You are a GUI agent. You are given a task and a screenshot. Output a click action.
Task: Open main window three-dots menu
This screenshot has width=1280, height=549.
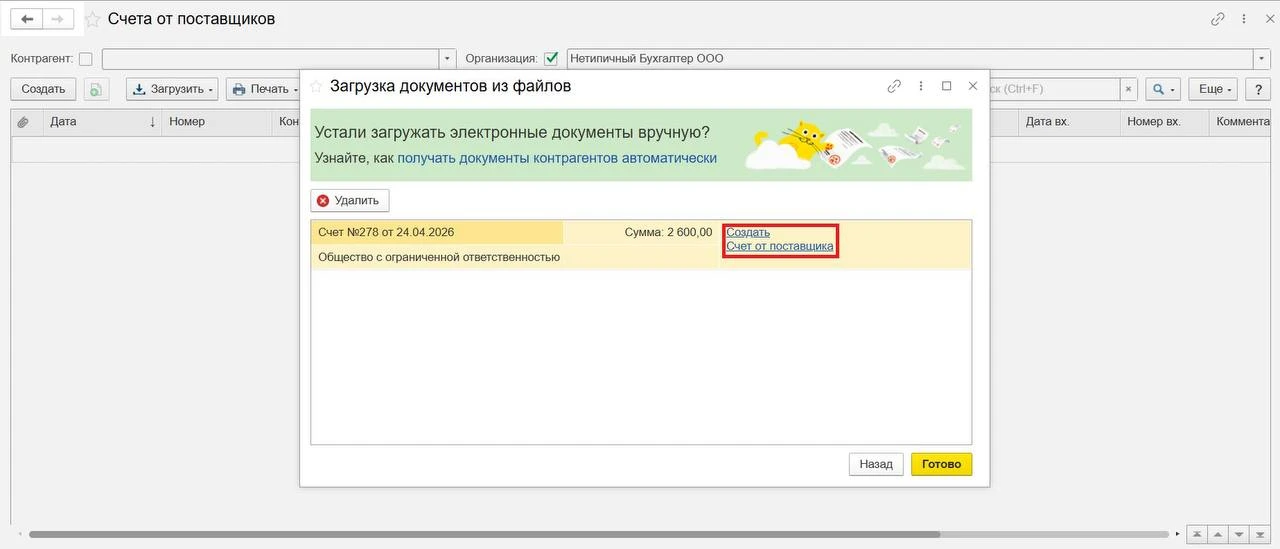coord(1244,19)
